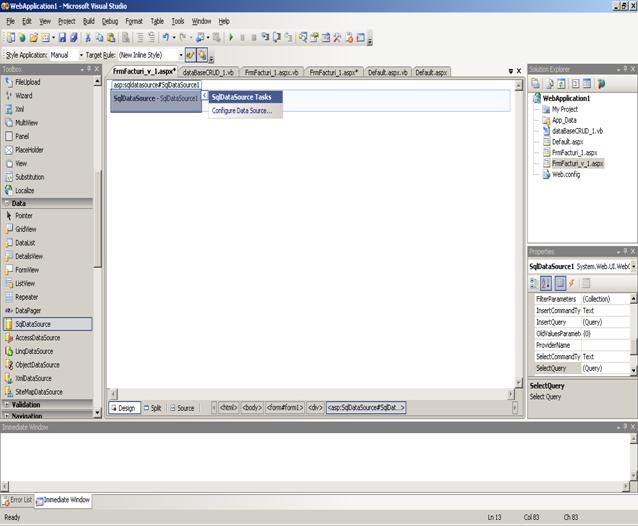
Task: Open Web.config in Solution Explorer
Action: [566, 174]
